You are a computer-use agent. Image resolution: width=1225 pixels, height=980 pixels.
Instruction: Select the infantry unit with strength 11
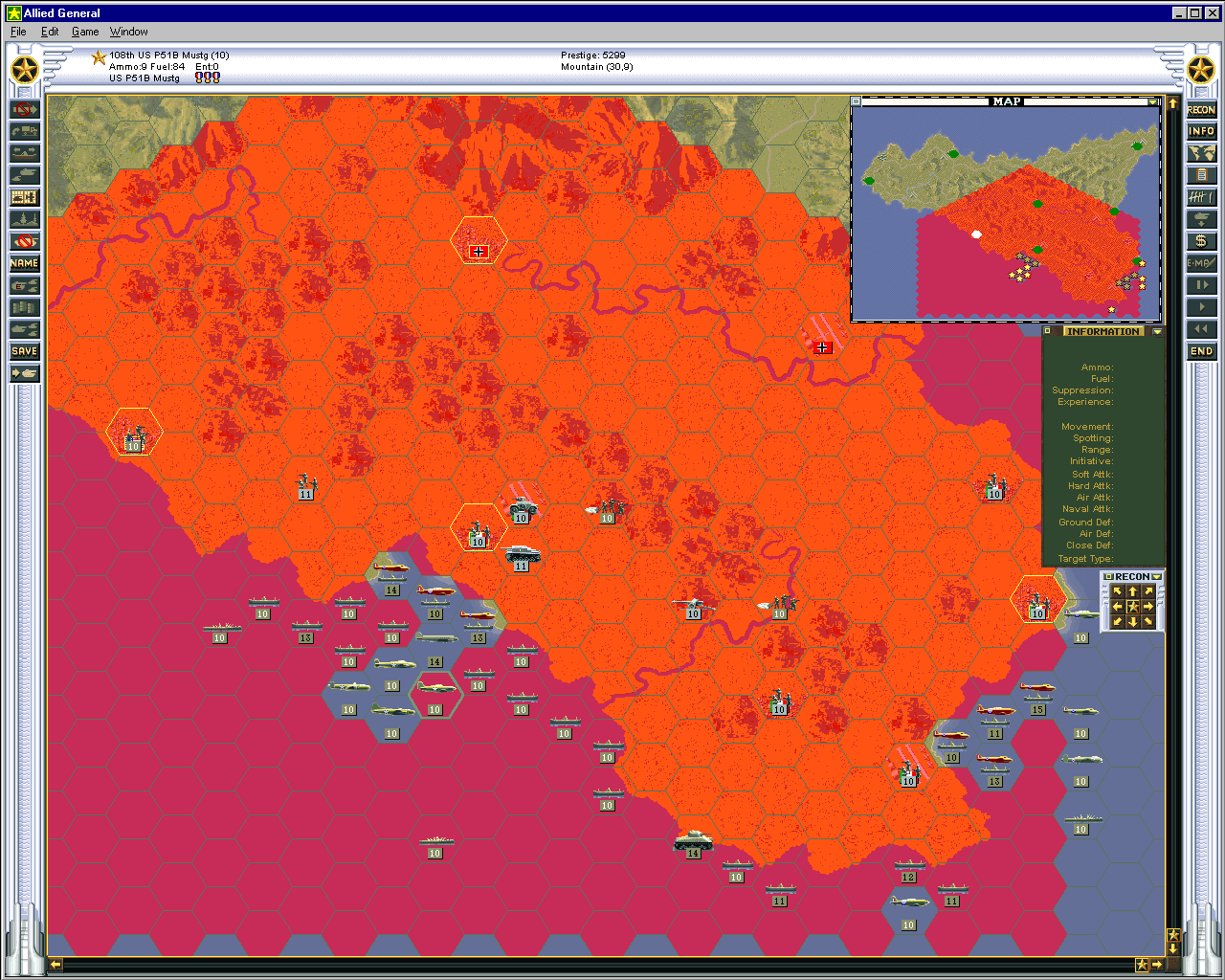(x=305, y=485)
